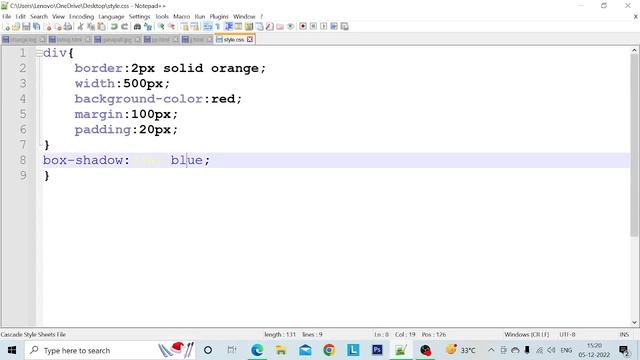Open the Macro menu
The image size is (640, 360).
click(181, 17)
